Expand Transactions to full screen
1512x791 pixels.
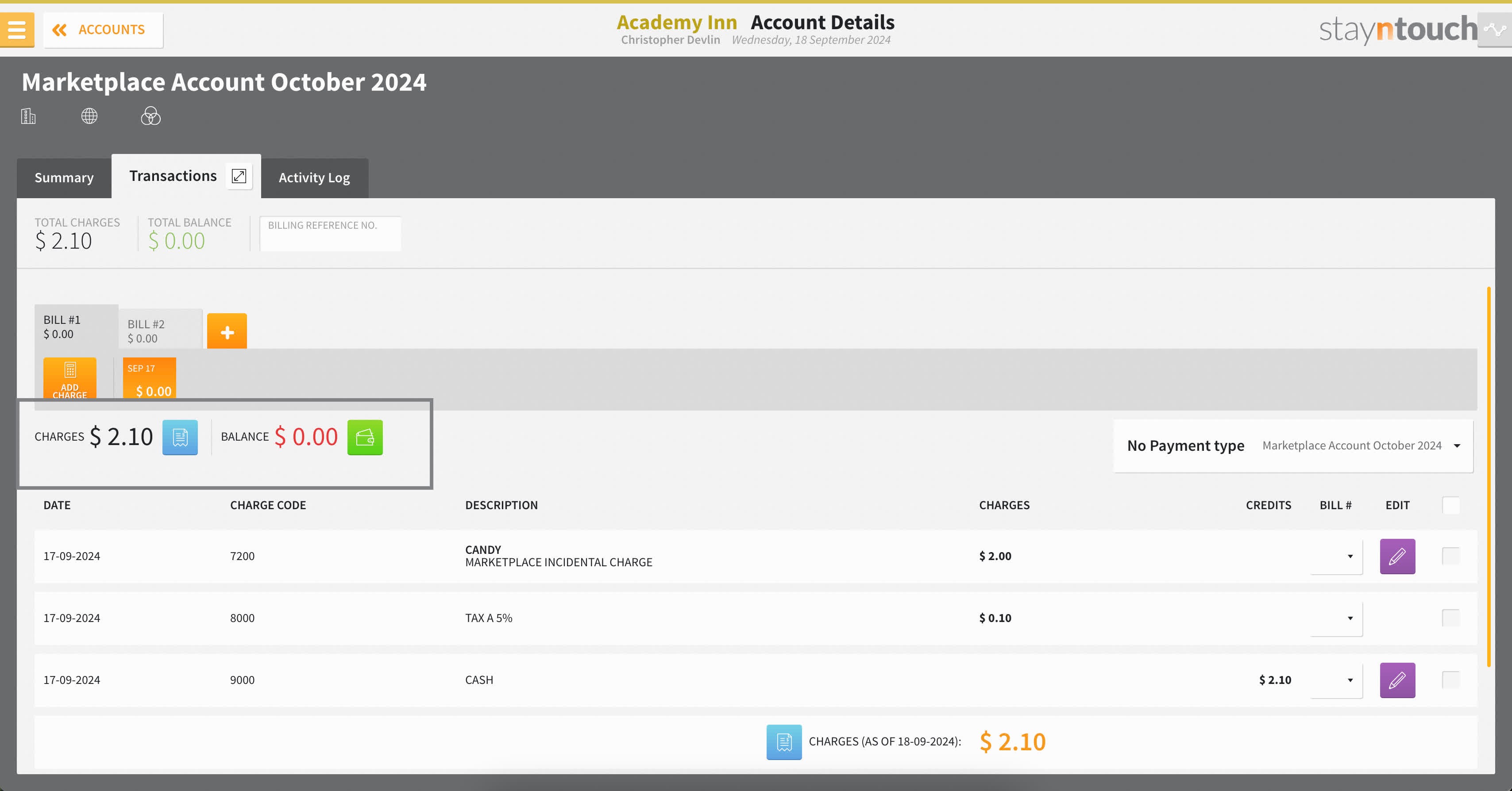(x=239, y=176)
